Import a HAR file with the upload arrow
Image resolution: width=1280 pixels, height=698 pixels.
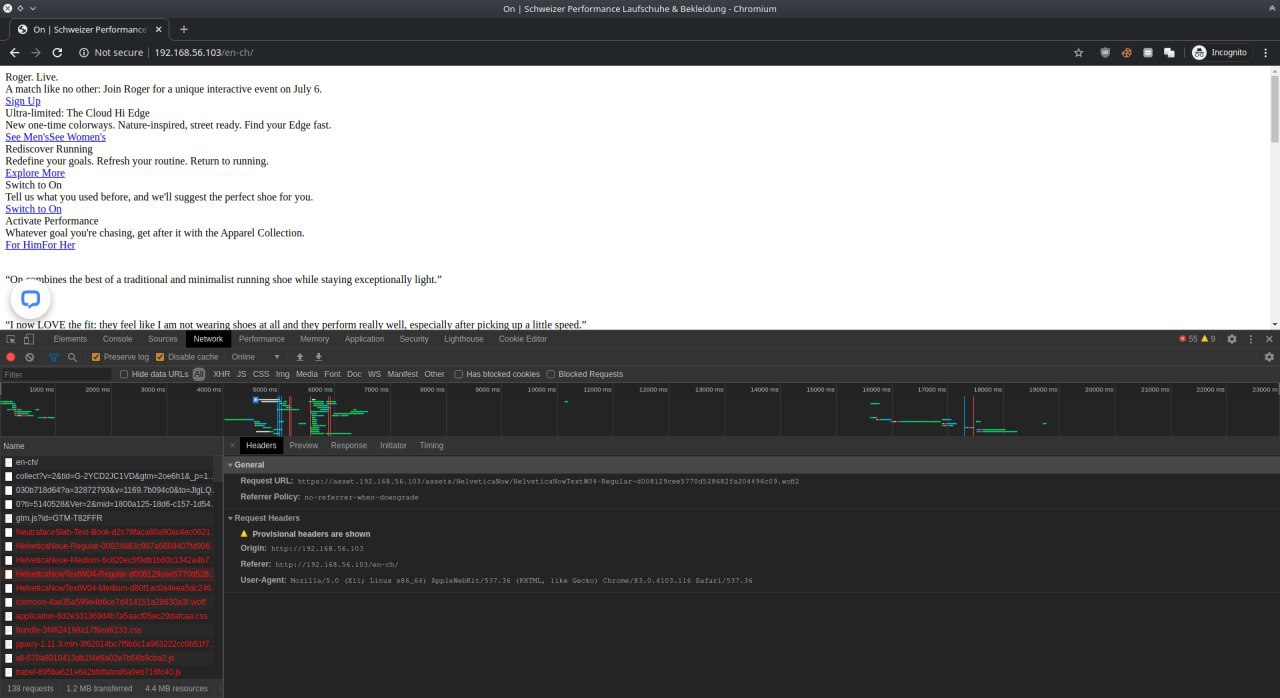(299, 357)
